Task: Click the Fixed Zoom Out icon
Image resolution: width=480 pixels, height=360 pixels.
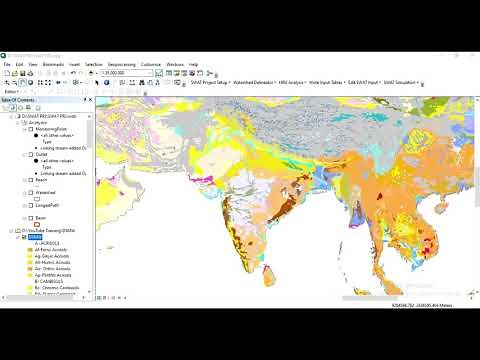Action: (x=48, y=82)
